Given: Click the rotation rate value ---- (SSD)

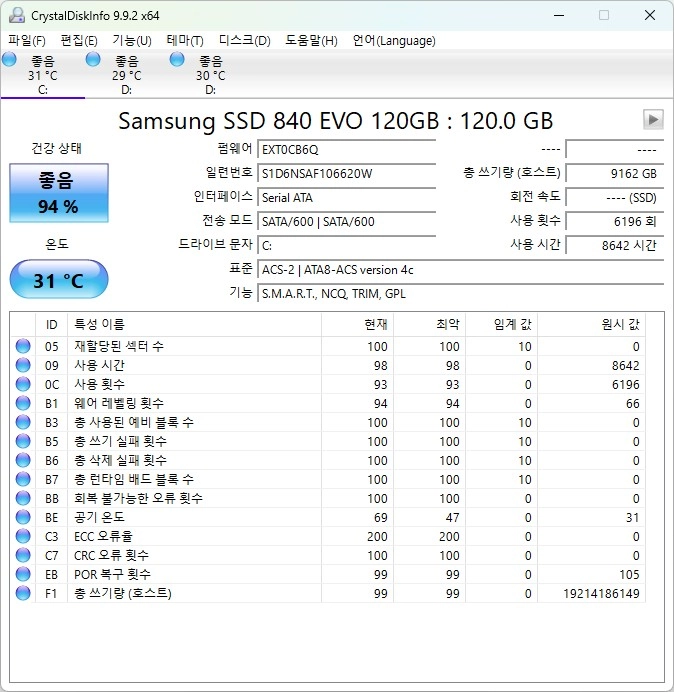Looking at the screenshot, I should [614, 197].
